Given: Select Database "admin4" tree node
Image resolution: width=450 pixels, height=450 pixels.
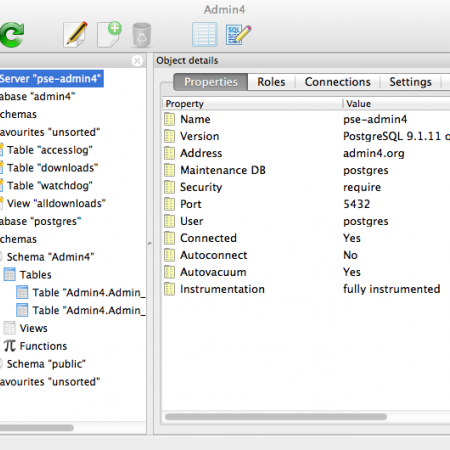Looking at the screenshot, I should [x=37, y=97].
